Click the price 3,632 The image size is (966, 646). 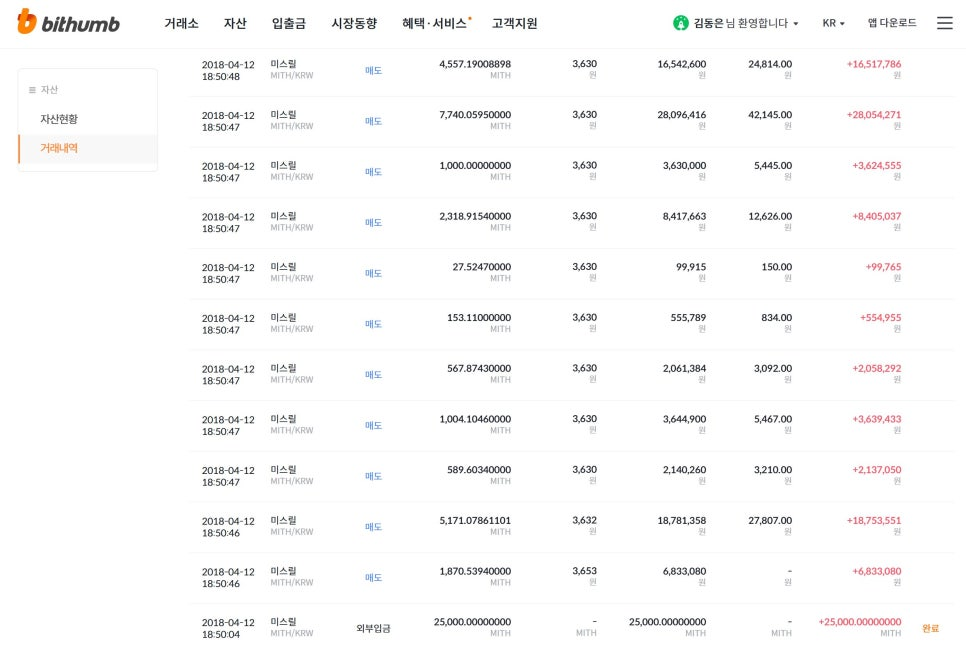584,520
